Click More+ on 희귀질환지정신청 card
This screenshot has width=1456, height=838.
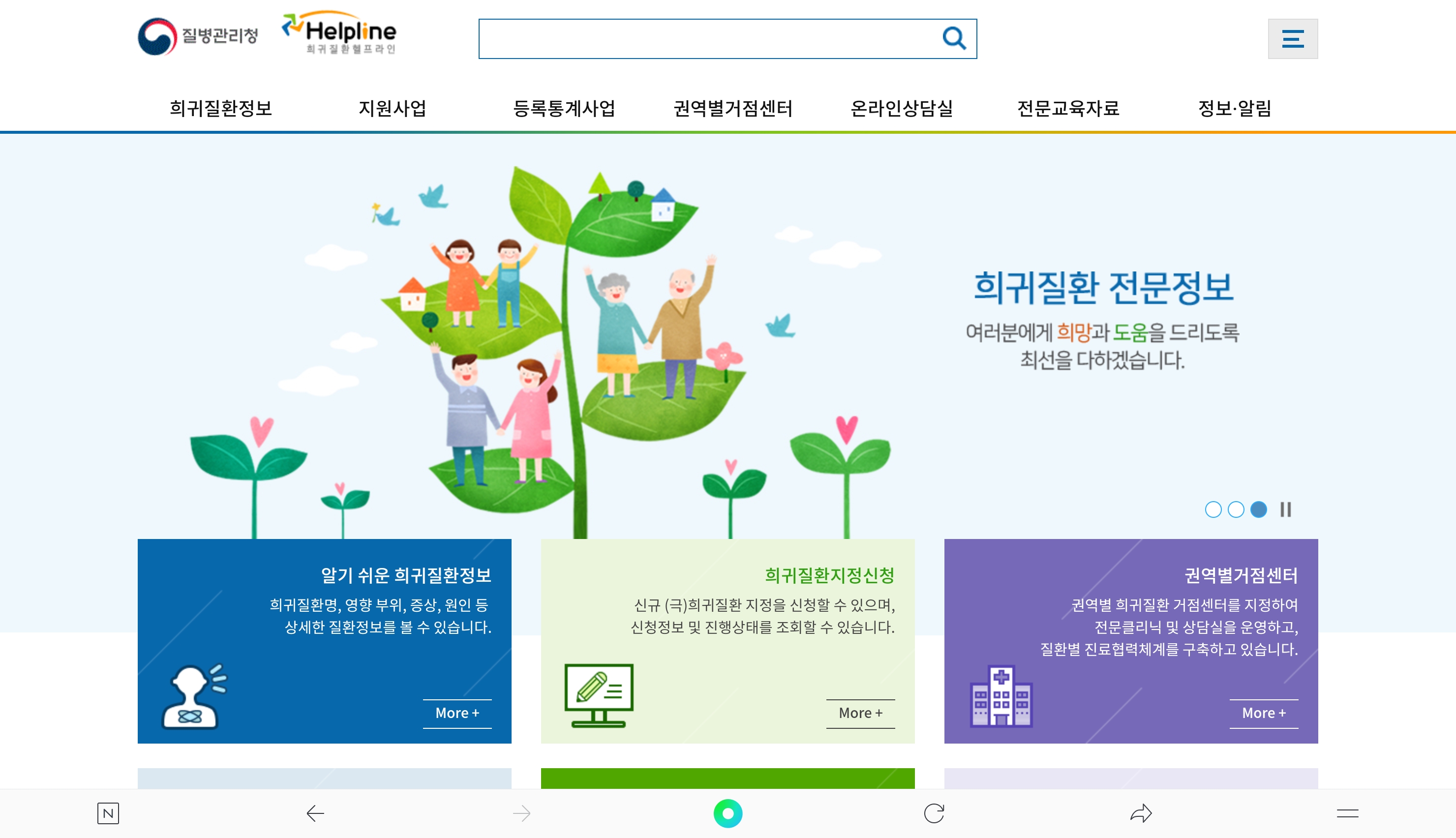click(860, 713)
